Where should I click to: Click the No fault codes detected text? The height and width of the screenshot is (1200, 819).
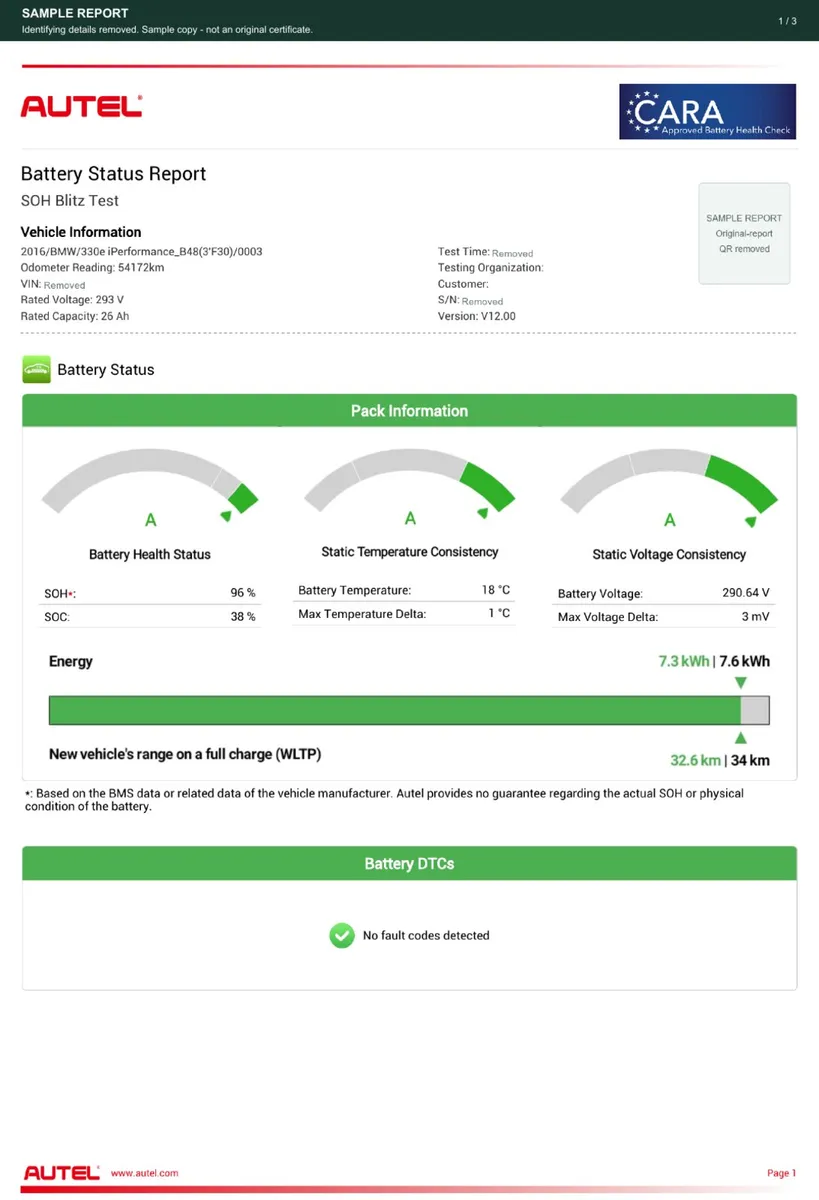coord(426,935)
